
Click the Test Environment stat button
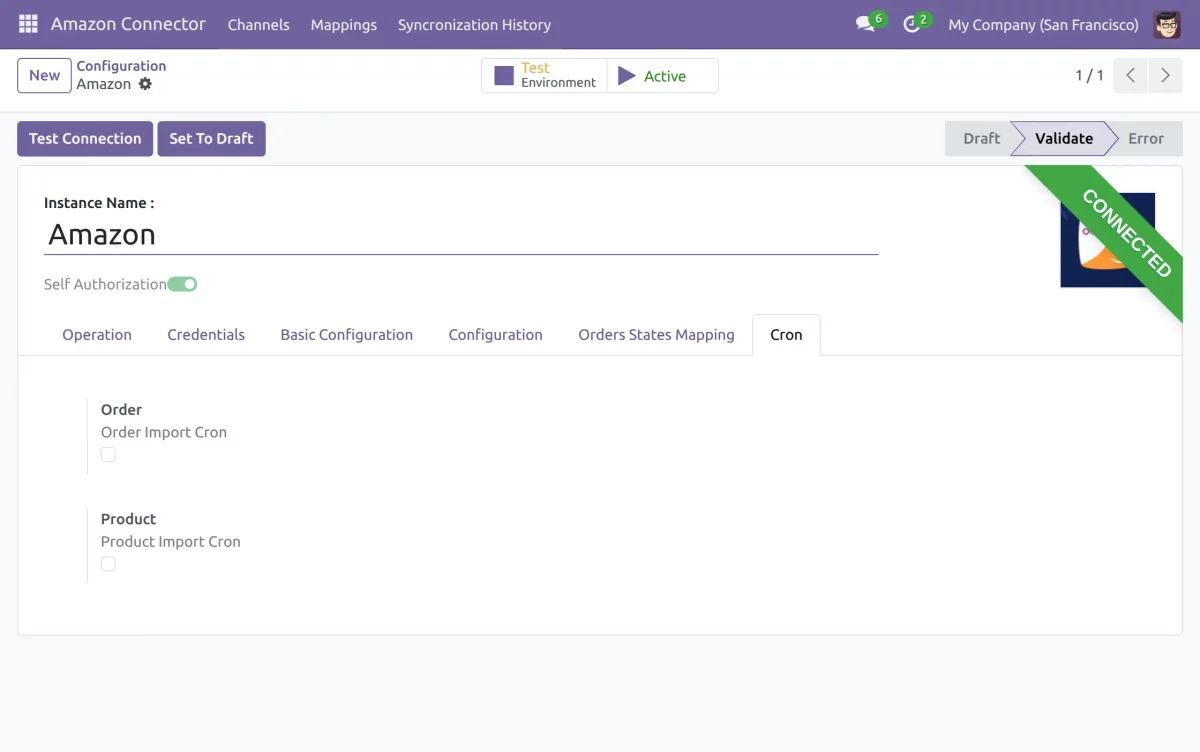pyautogui.click(x=544, y=76)
